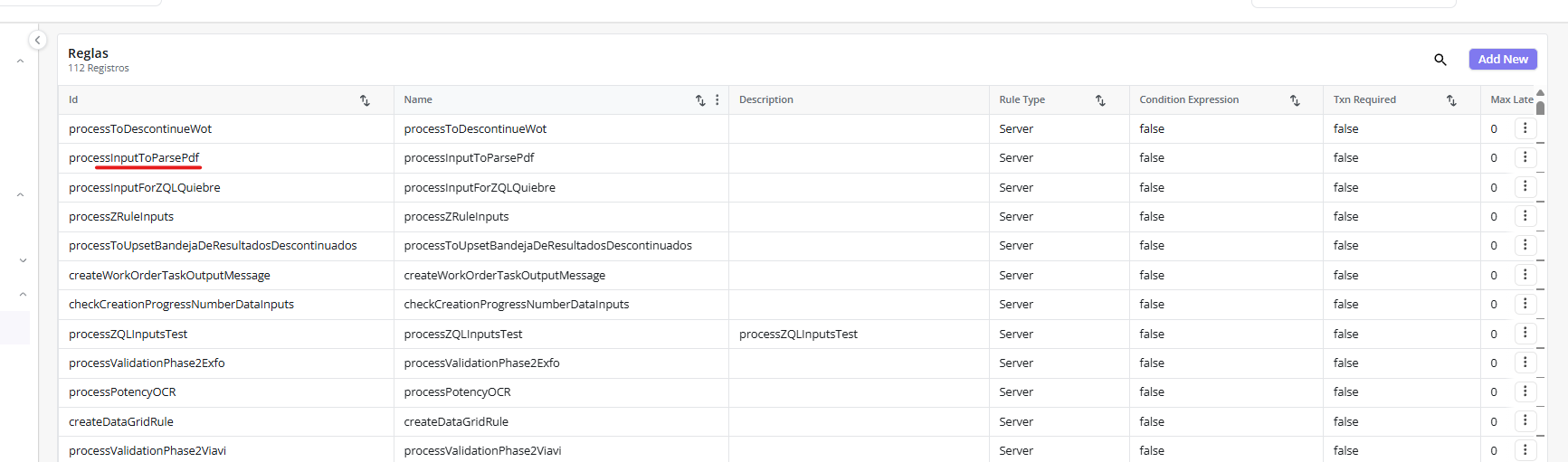Click the Reglas title

click(x=88, y=53)
